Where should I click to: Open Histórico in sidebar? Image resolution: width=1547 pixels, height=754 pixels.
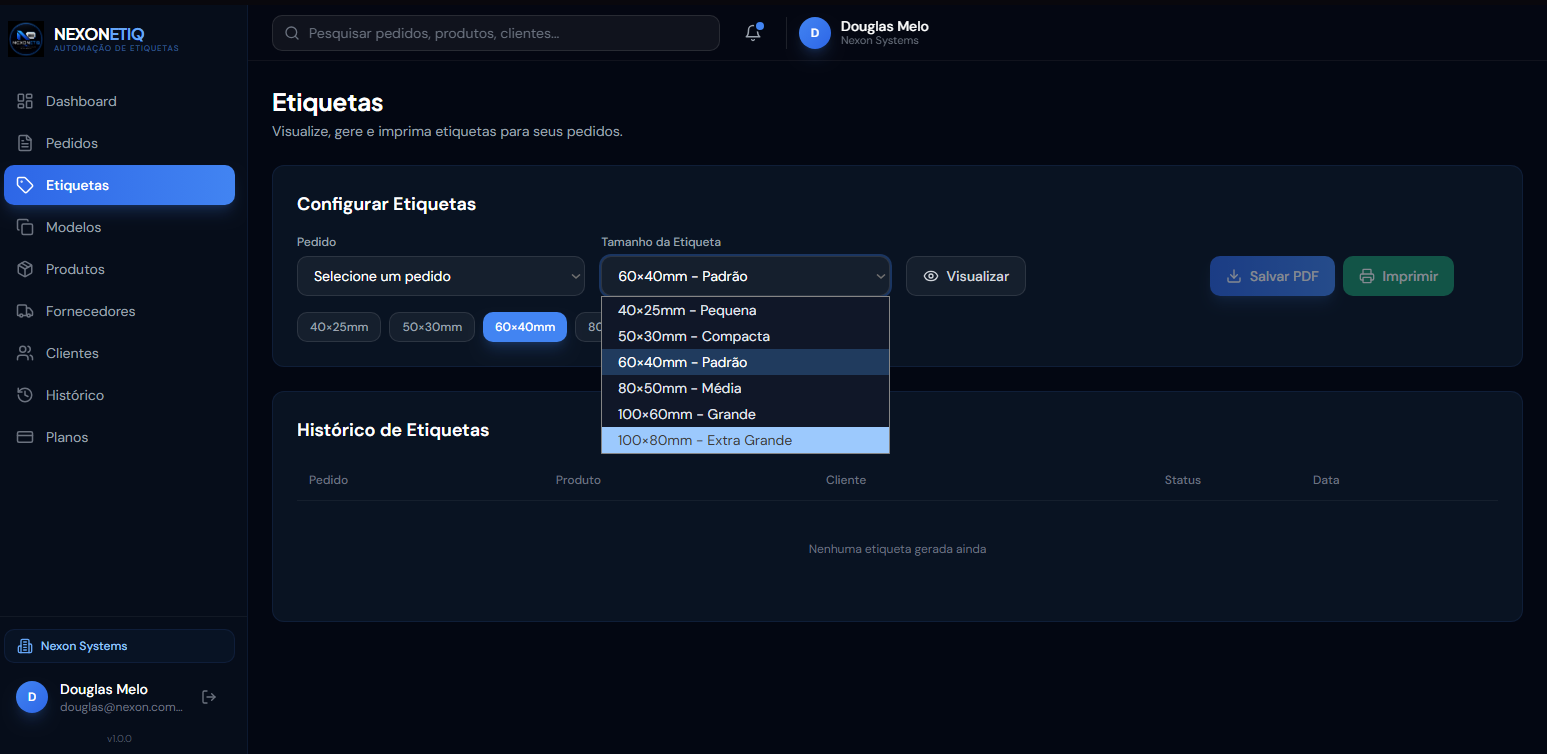[x=119, y=395]
